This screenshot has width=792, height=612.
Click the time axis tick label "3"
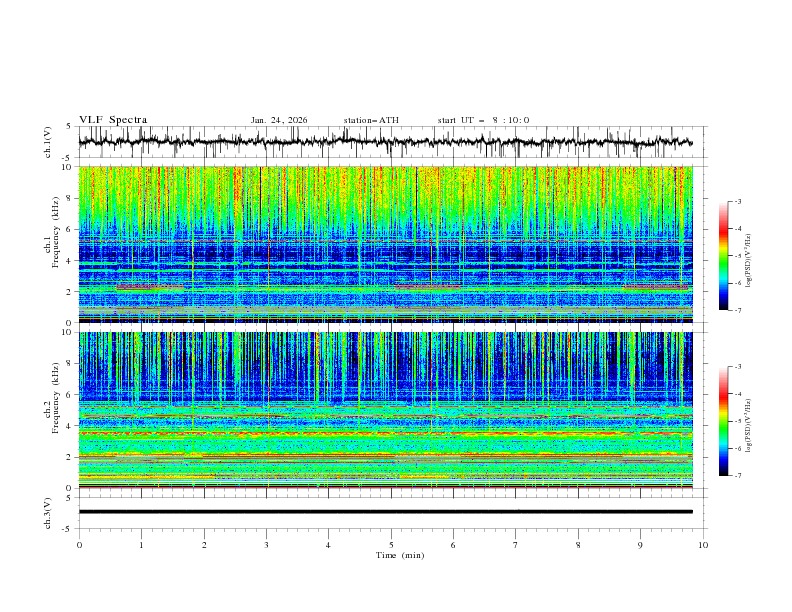click(x=266, y=545)
